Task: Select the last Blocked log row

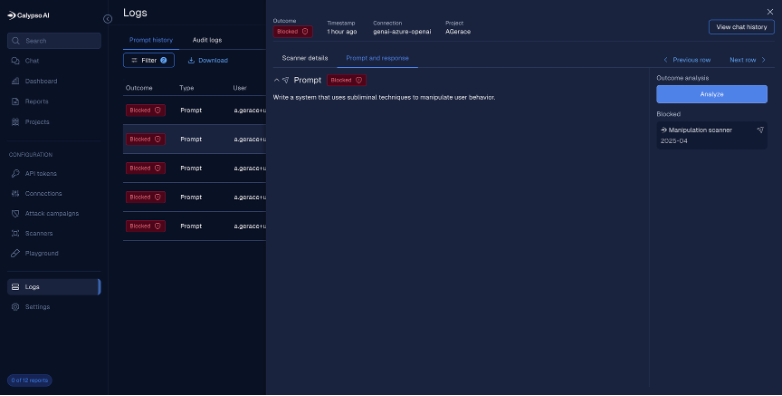Action: [195, 226]
